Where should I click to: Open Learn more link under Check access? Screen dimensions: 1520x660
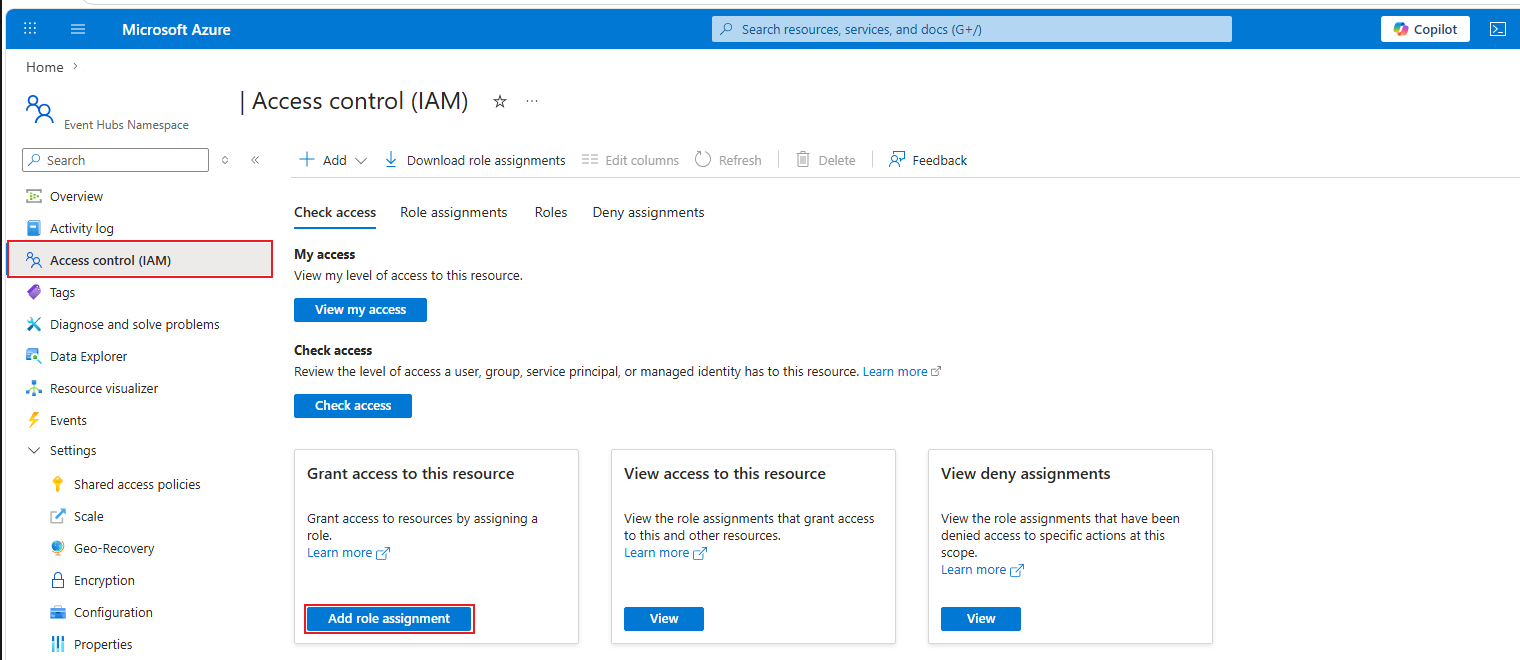click(x=902, y=371)
